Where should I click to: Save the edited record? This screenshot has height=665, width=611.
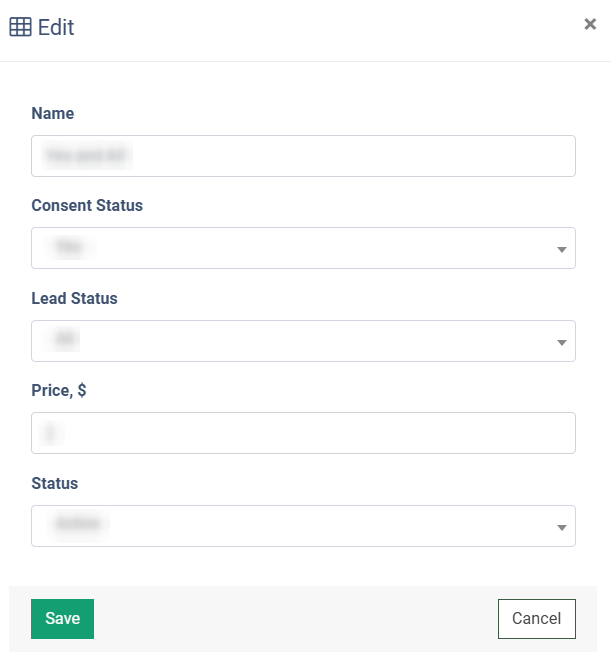tap(62, 619)
